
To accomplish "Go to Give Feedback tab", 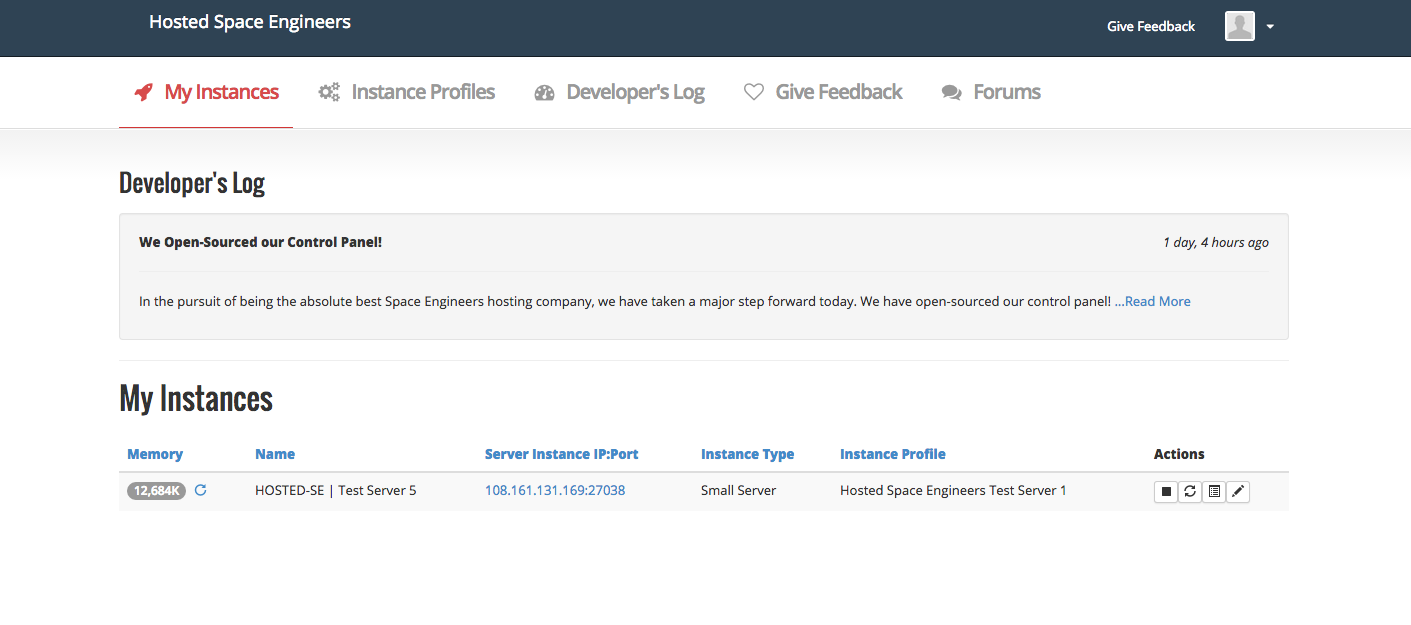I will coord(823,92).
